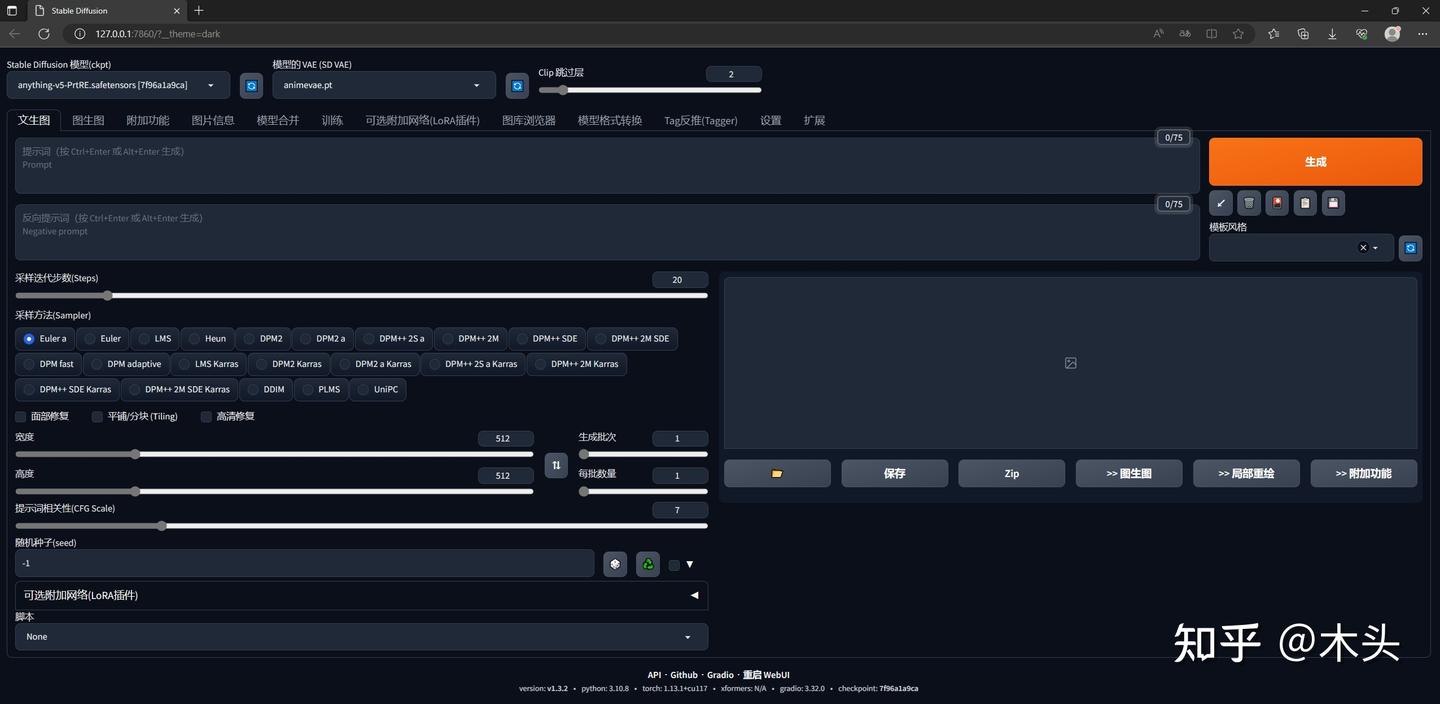Select the LMS sampler

pos(154,338)
